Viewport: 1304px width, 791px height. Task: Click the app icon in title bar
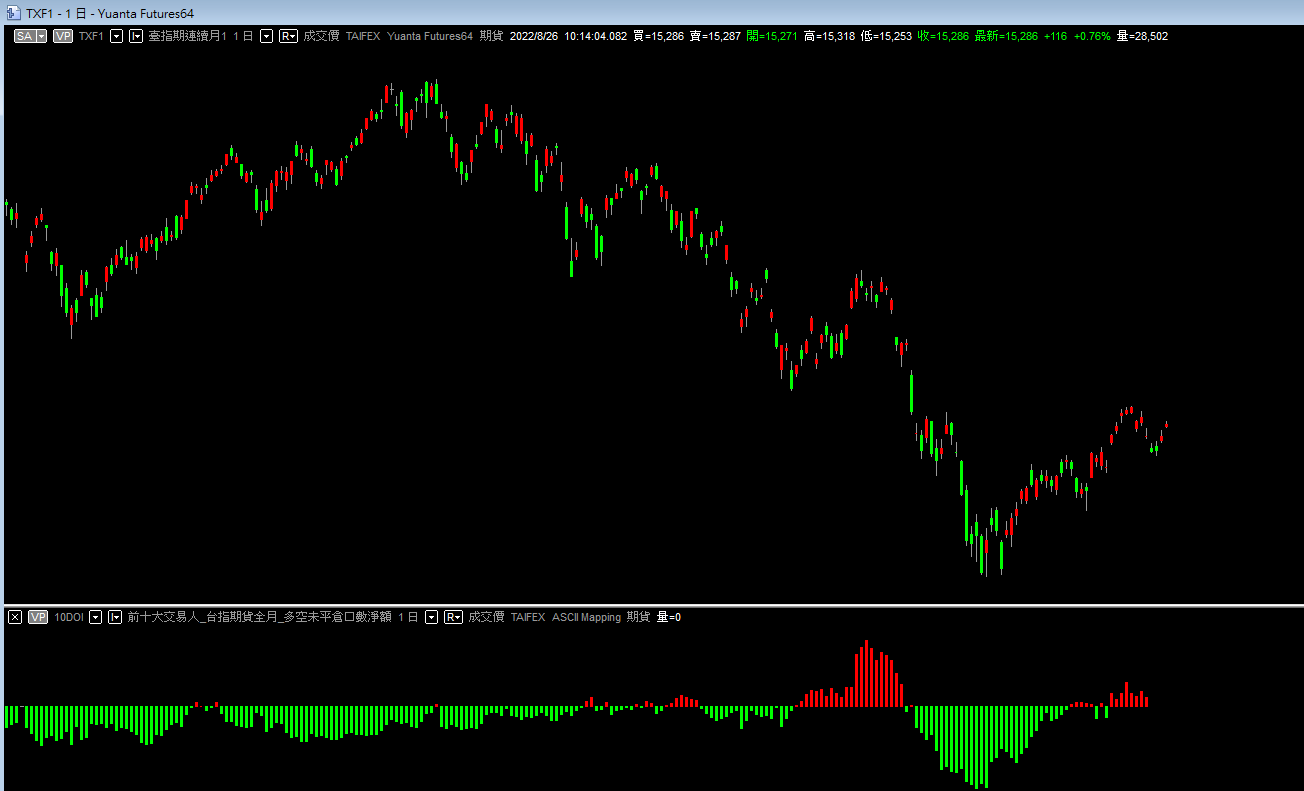pos(13,13)
